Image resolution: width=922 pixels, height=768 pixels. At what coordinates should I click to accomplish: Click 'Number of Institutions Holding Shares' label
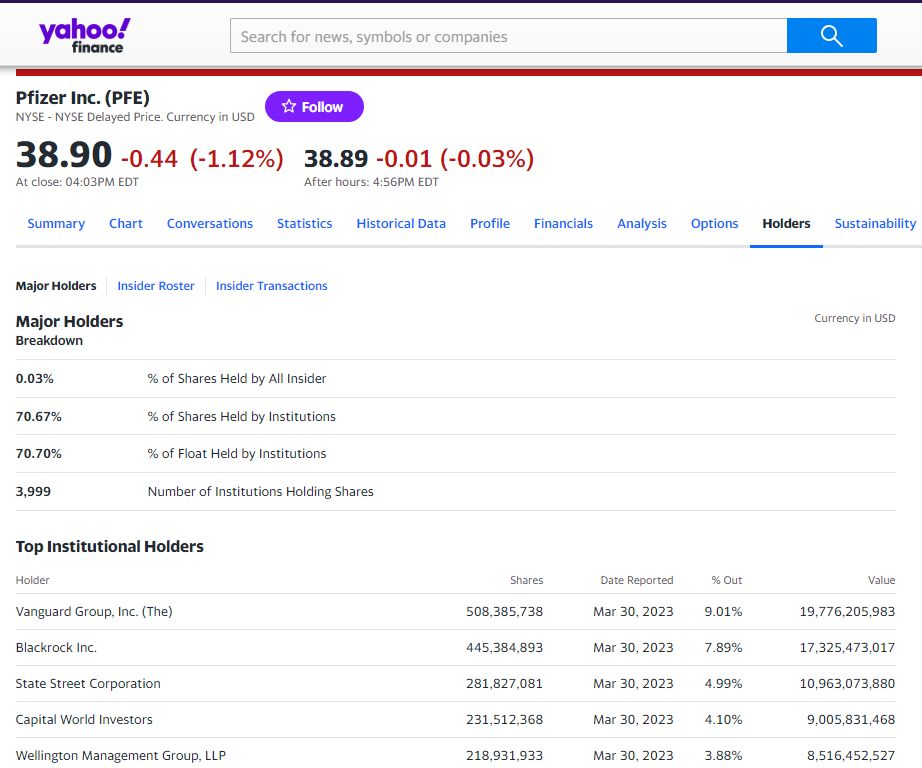tap(260, 492)
